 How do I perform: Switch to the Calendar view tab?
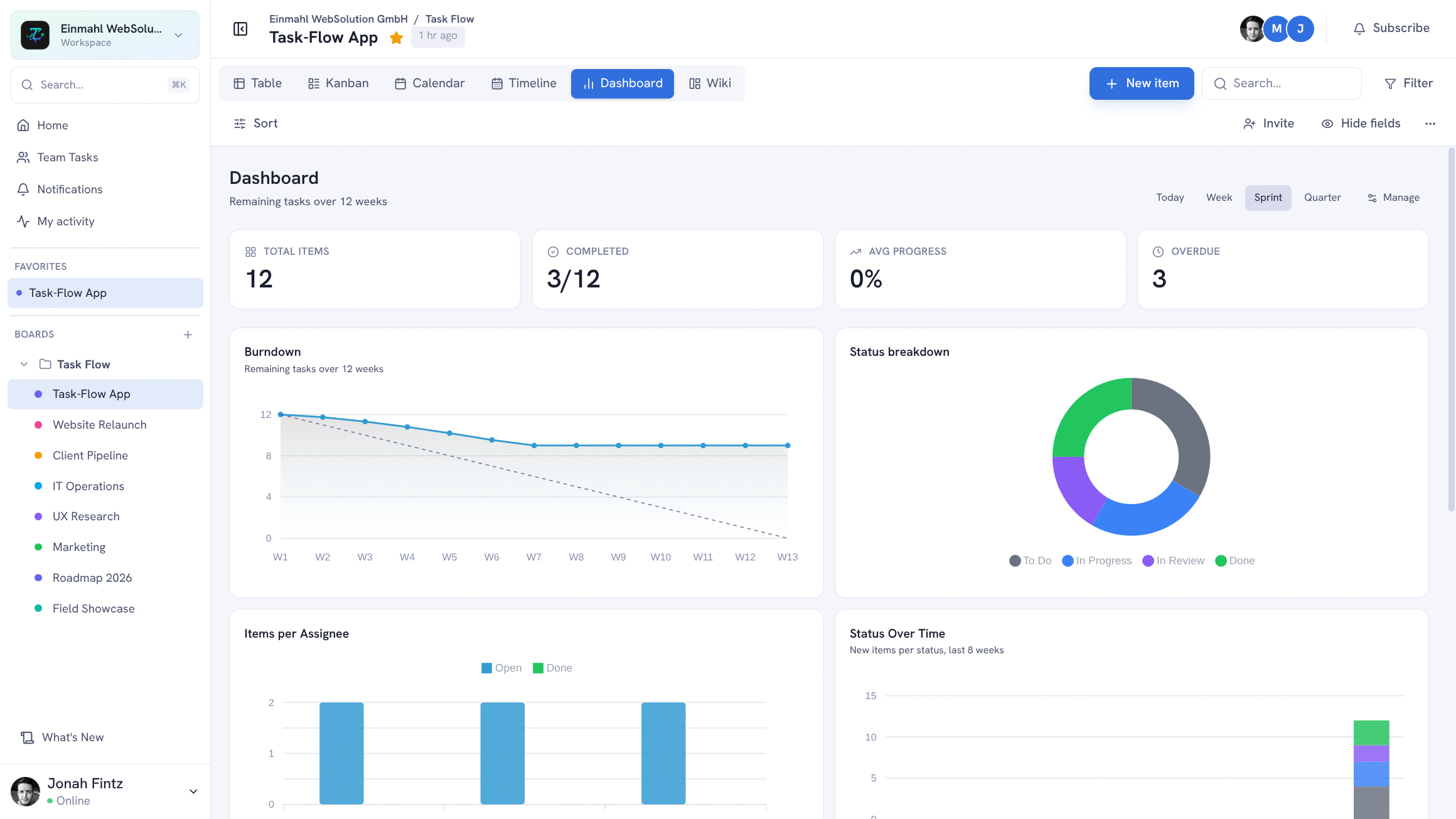[430, 83]
